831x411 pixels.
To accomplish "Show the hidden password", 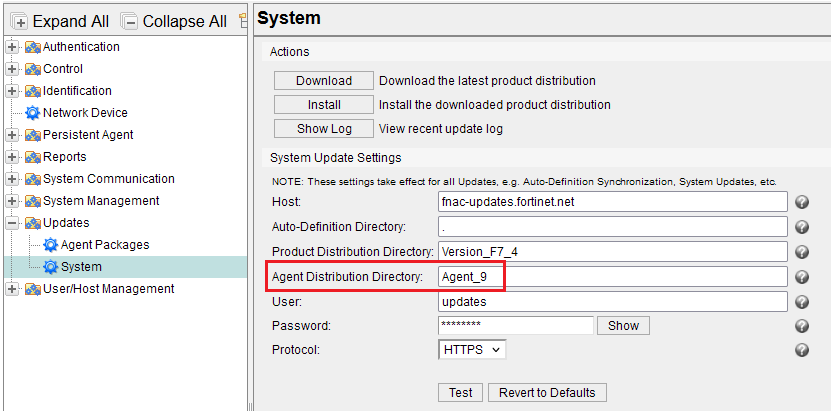I will pyautogui.click(x=623, y=326).
